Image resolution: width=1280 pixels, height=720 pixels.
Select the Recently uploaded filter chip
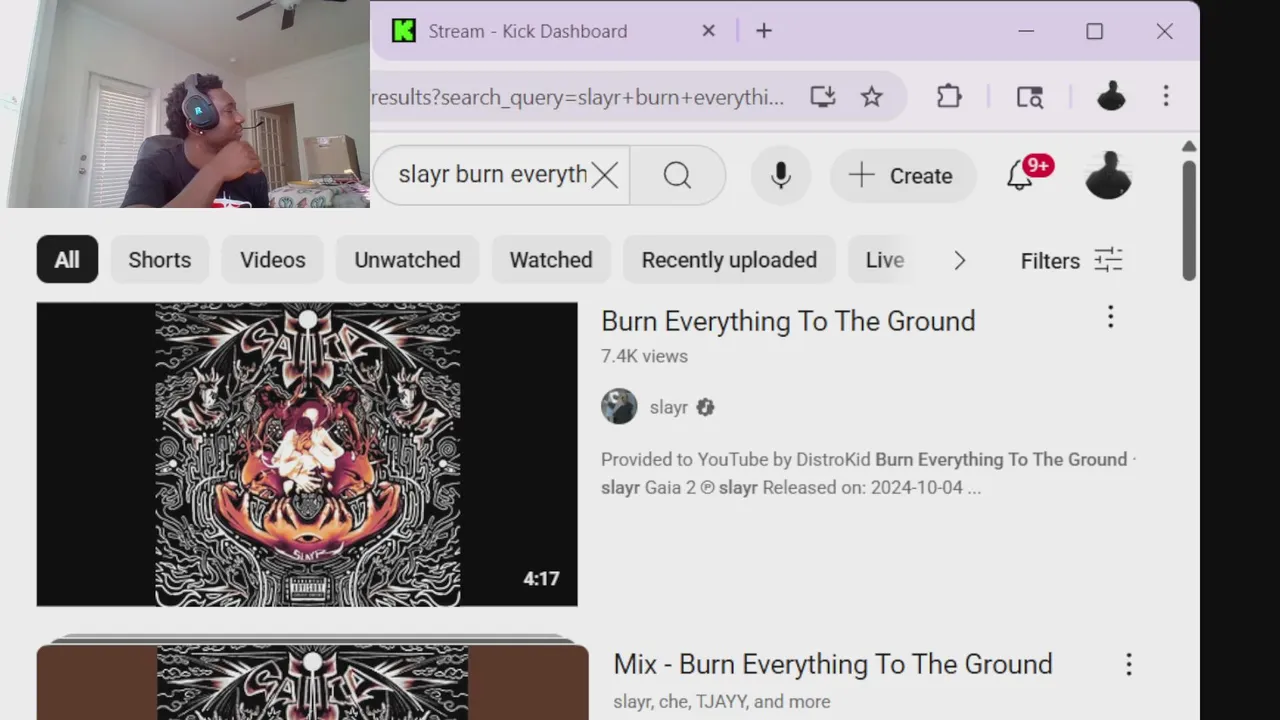point(729,260)
